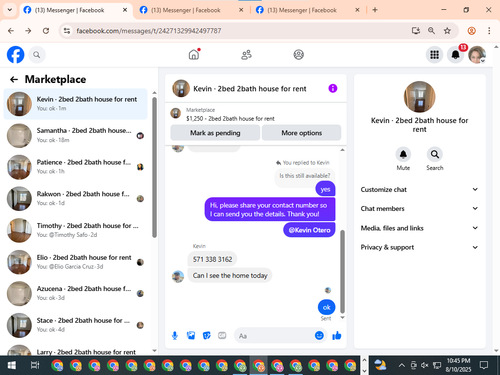Image resolution: width=500 pixels, height=375 pixels.
Task: Open the Windows Start menu
Action: coord(12,365)
